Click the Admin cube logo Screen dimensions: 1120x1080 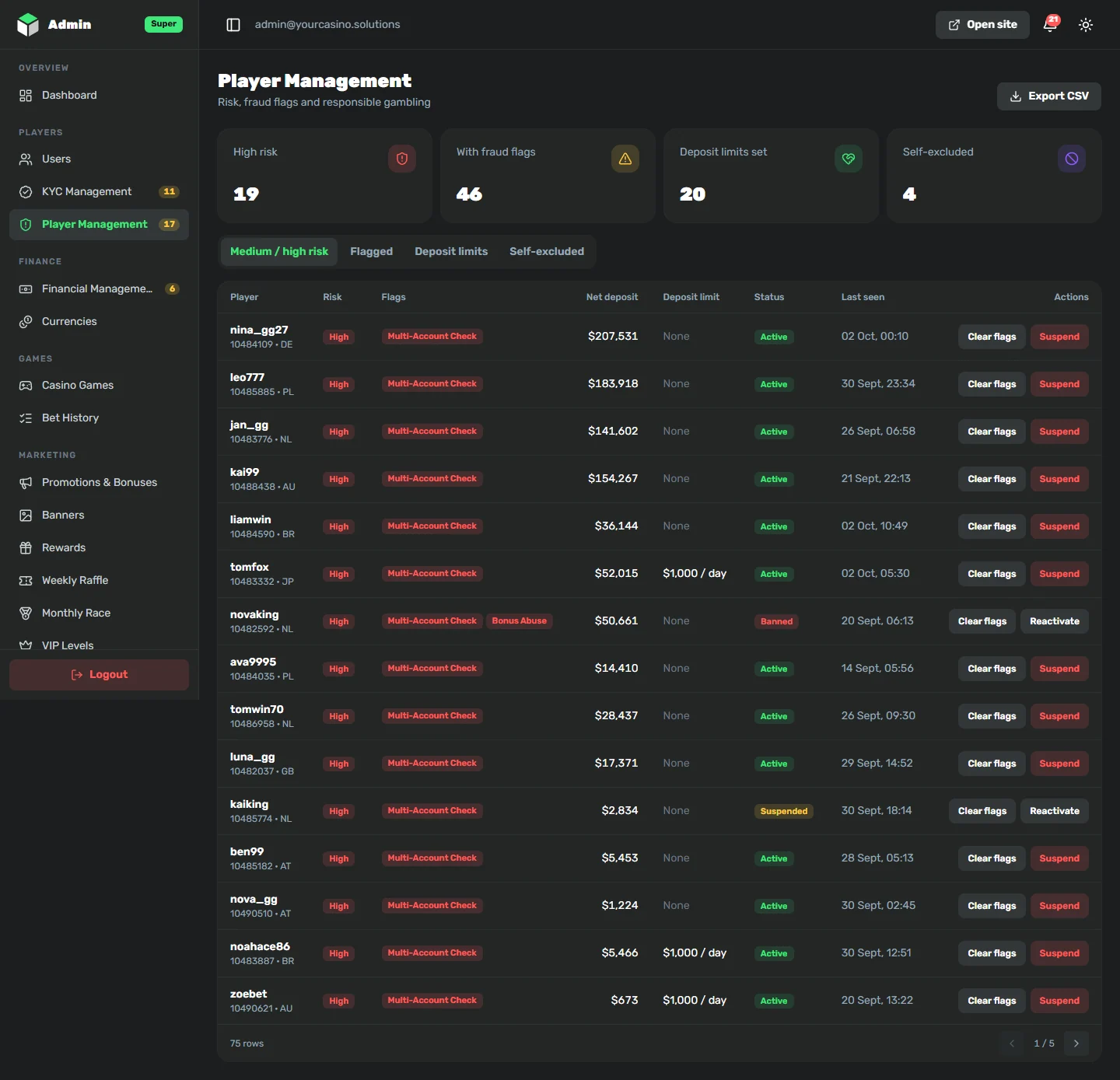click(x=28, y=25)
